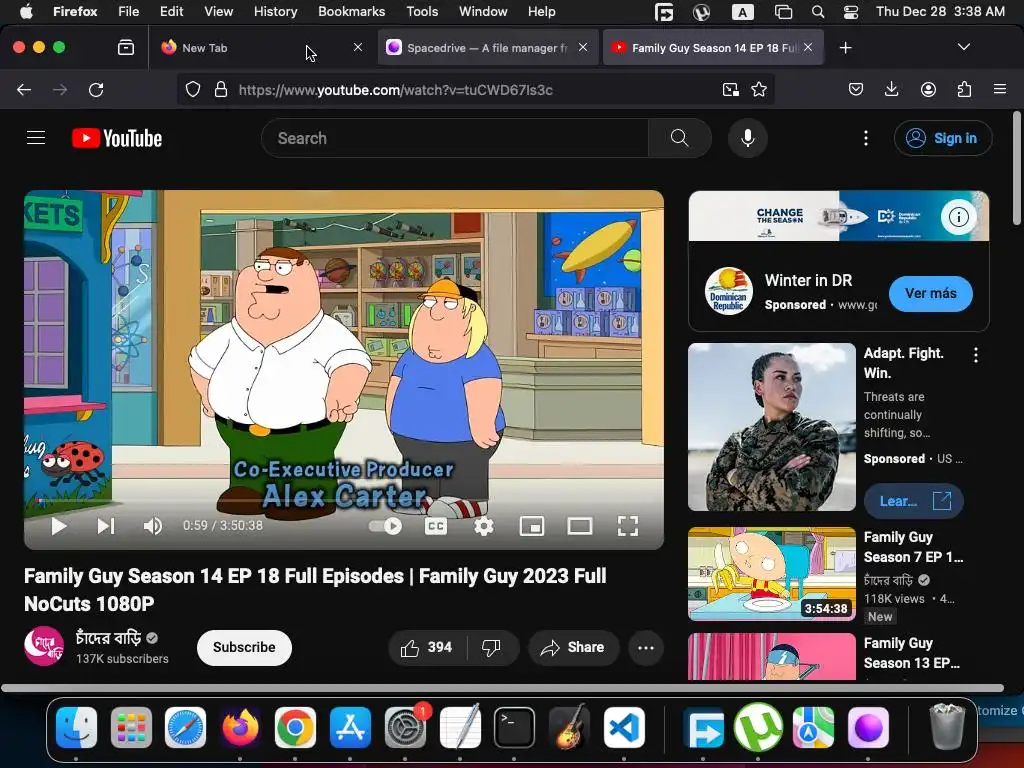Open more actions ellipsis below video
Image resolution: width=1024 pixels, height=768 pixels.
pyautogui.click(x=646, y=647)
